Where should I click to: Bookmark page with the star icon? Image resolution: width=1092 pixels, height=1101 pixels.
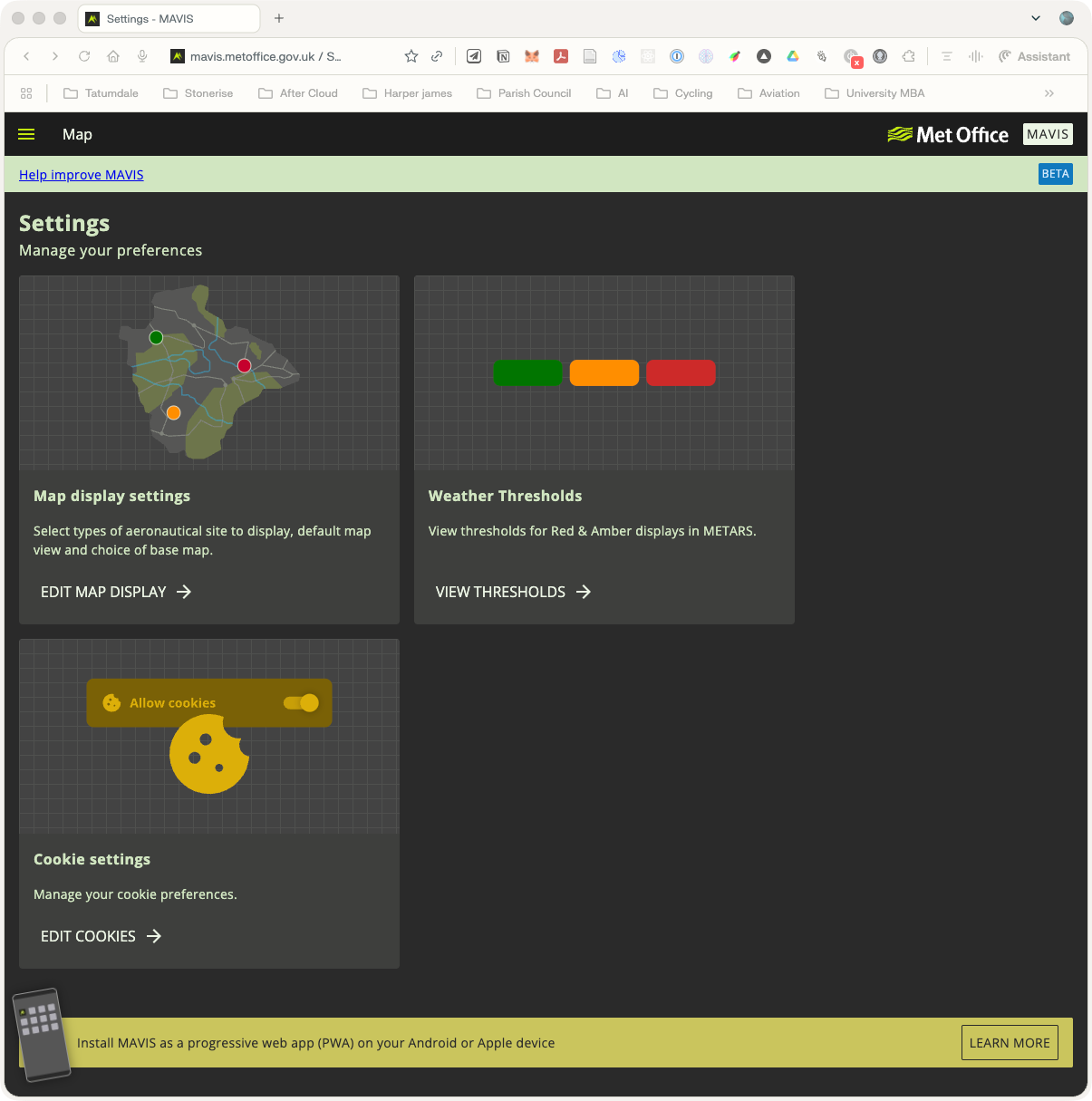pyautogui.click(x=411, y=56)
